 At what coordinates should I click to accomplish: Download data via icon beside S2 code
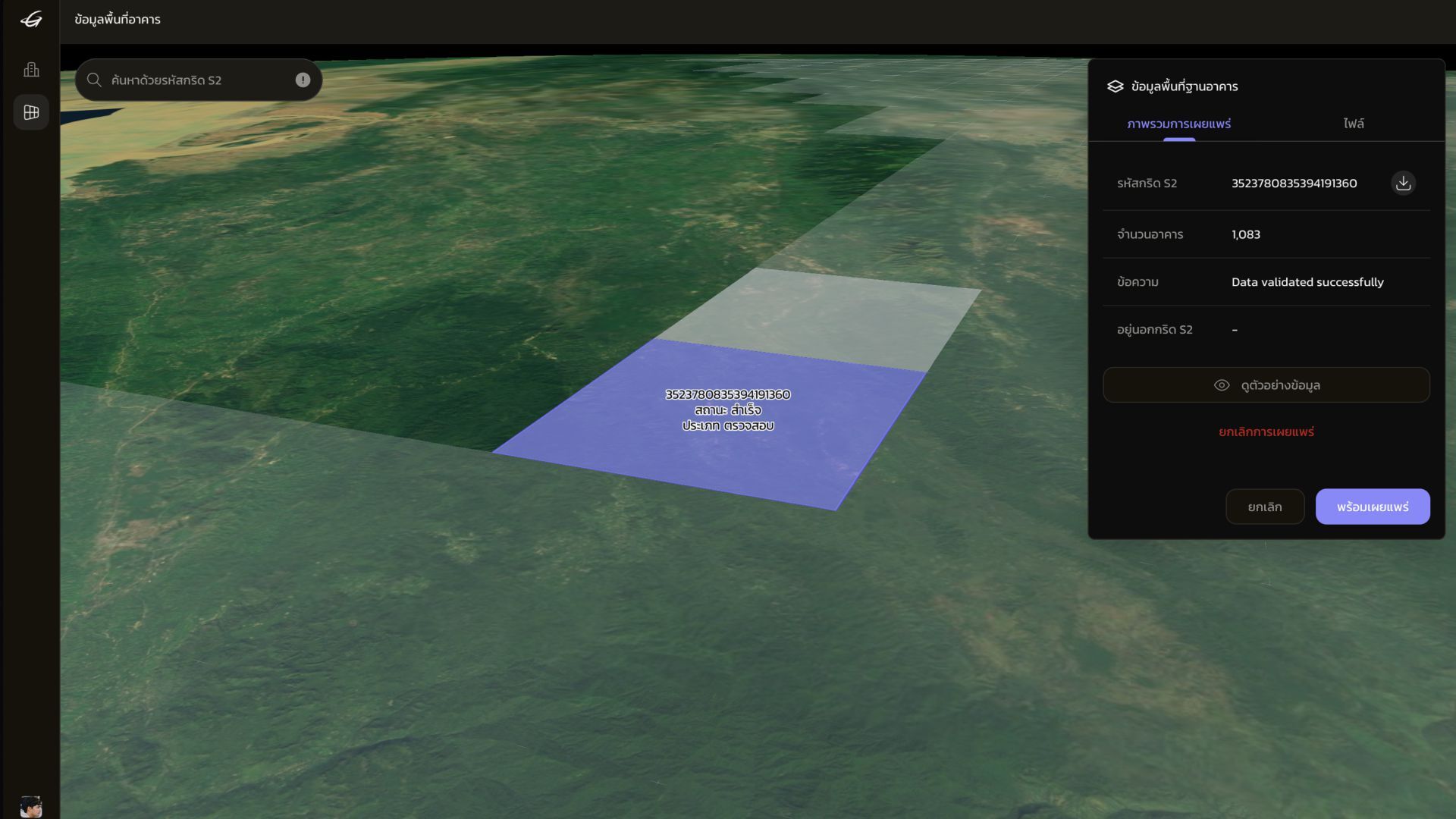pyautogui.click(x=1403, y=184)
